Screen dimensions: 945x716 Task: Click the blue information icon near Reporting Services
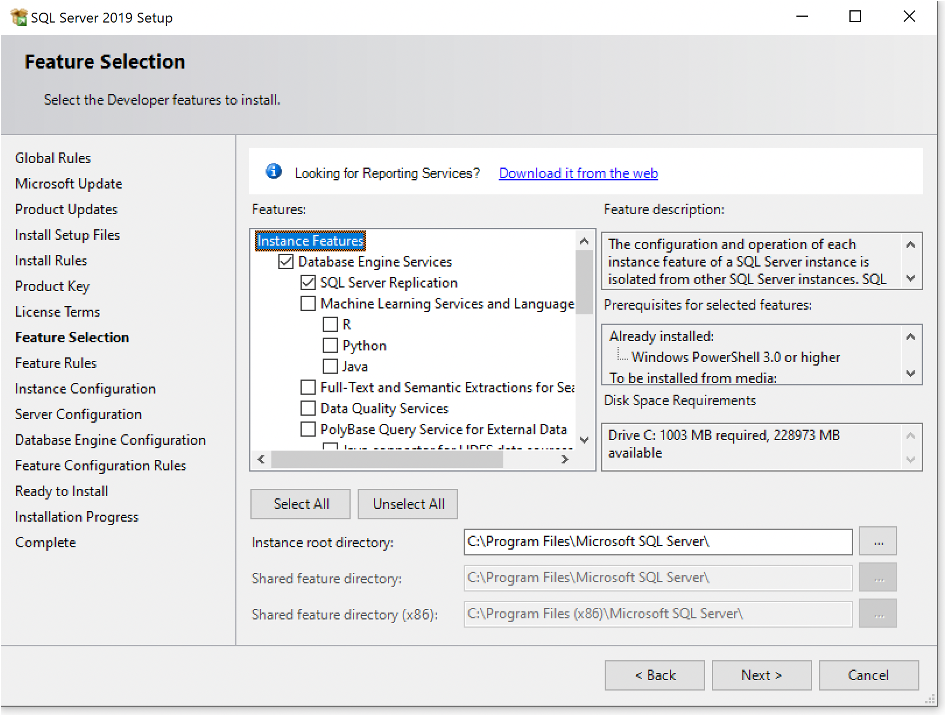click(x=273, y=170)
